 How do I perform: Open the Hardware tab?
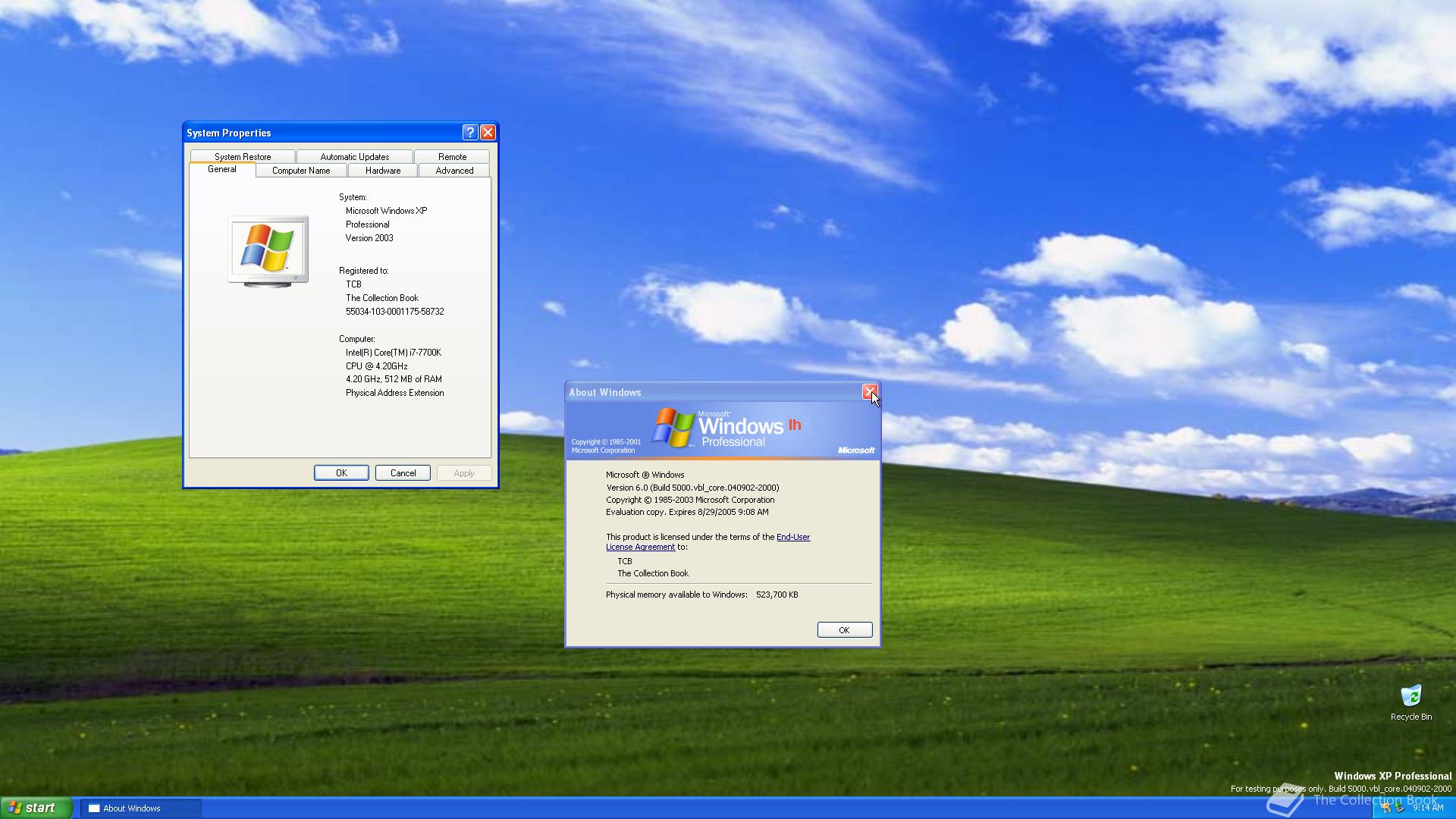(x=382, y=171)
